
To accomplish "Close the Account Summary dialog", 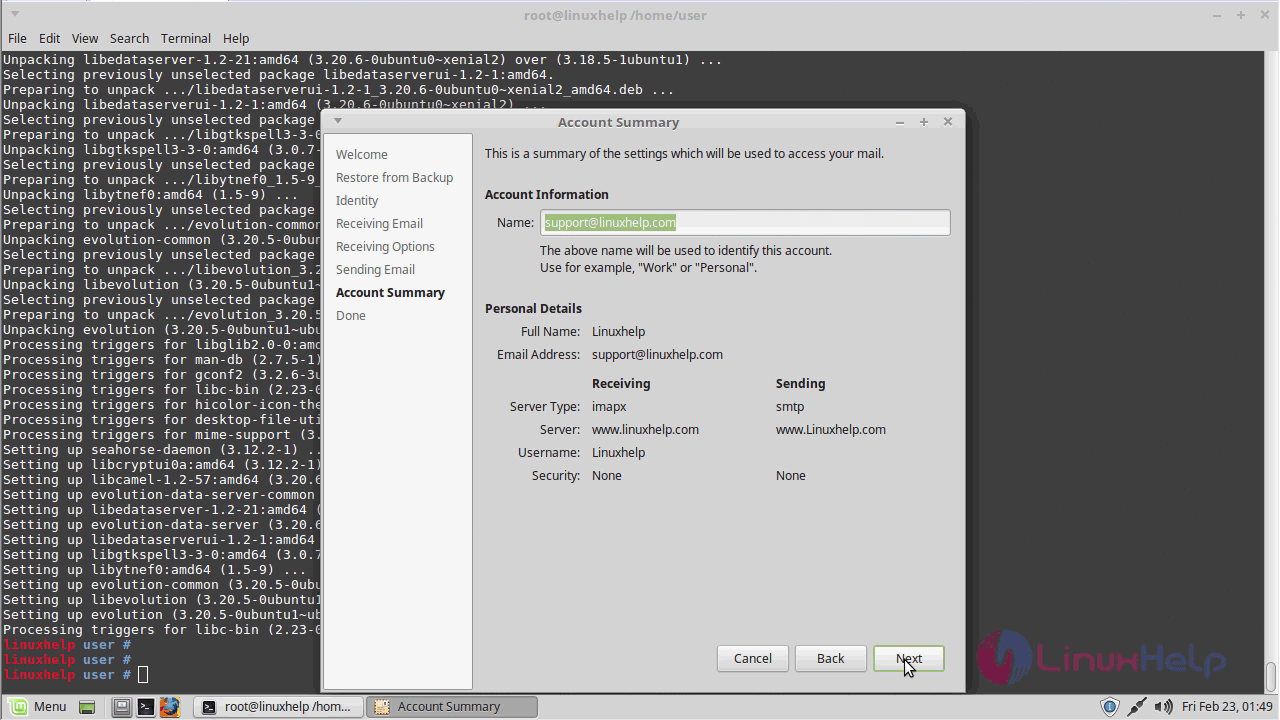I will 948,122.
